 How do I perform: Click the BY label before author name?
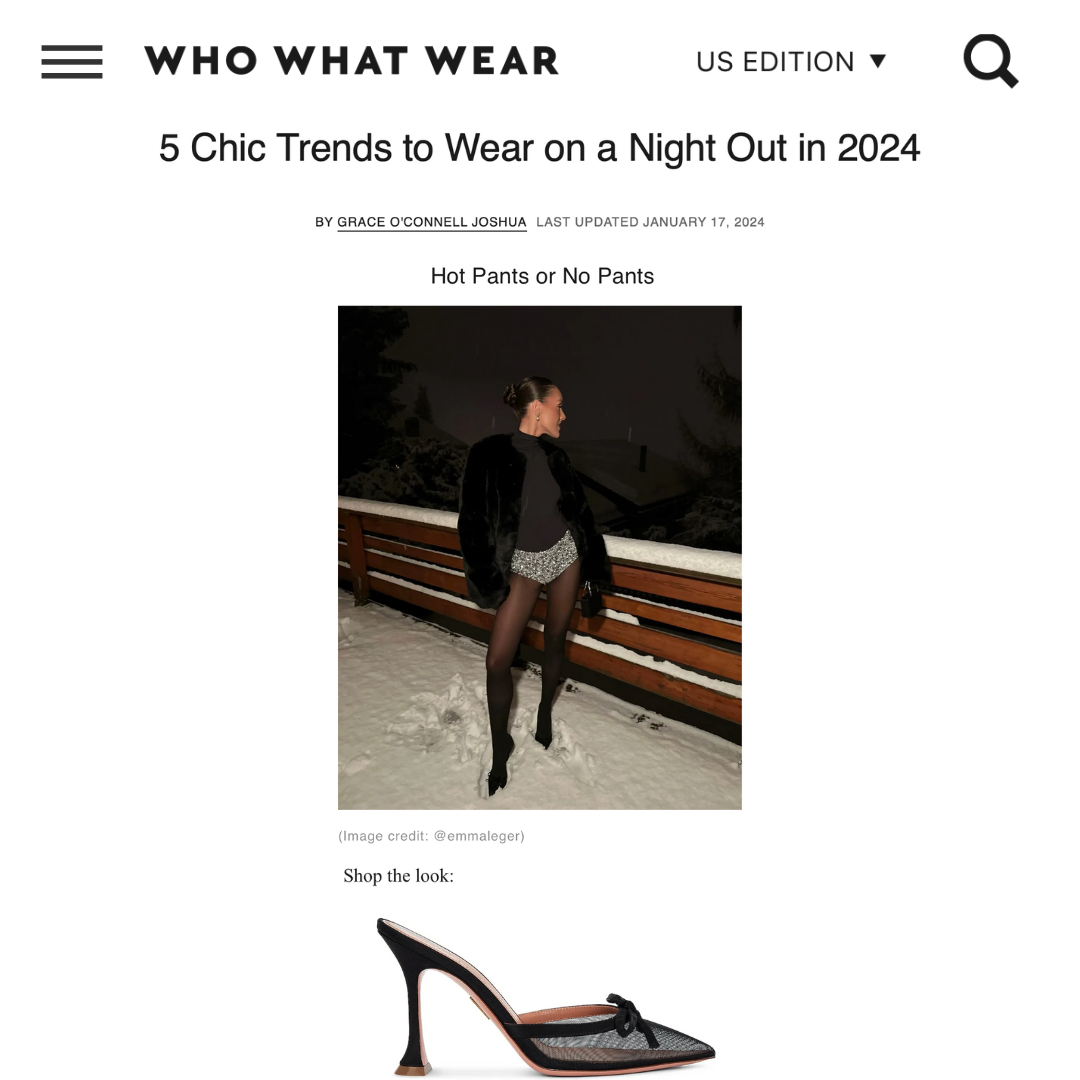[324, 222]
